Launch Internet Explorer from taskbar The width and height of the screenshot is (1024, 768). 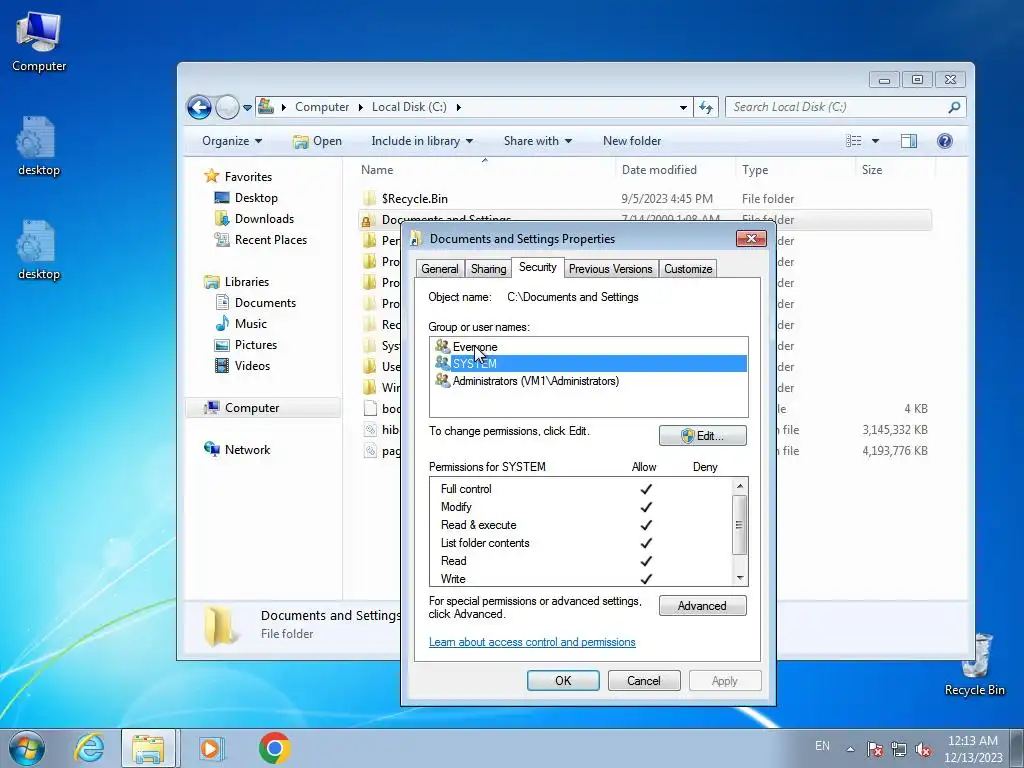pyautogui.click(x=89, y=748)
